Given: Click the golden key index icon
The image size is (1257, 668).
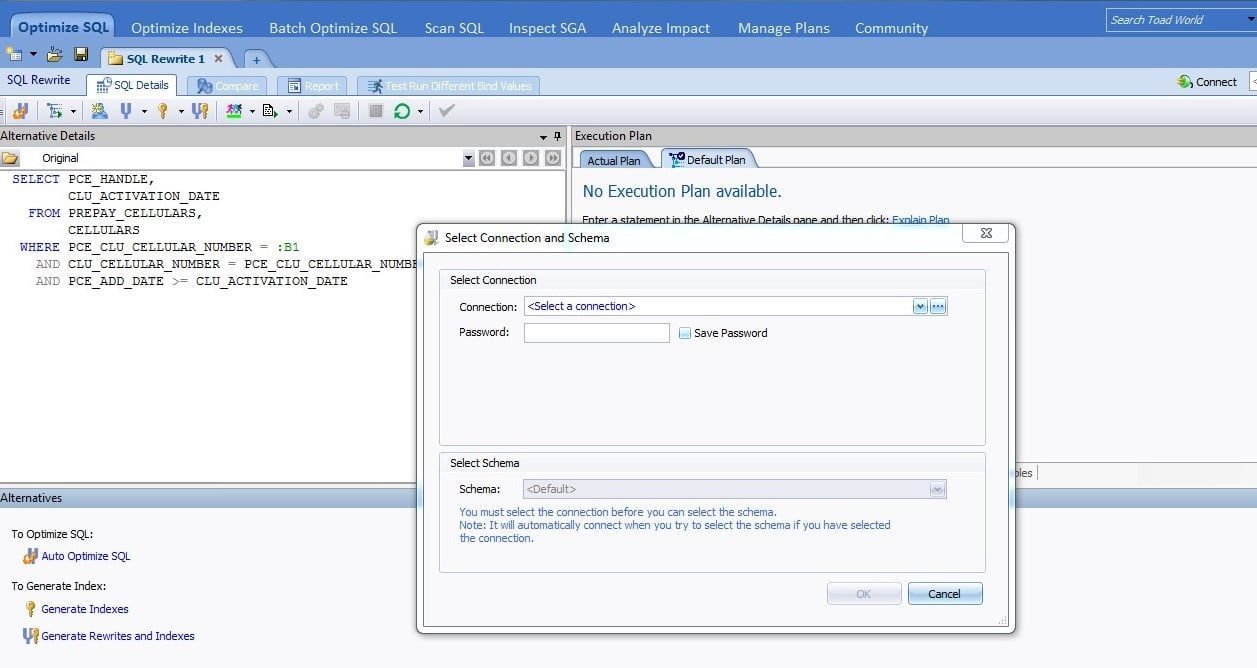Looking at the screenshot, I should pyautogui.click(x=162, y=111).
